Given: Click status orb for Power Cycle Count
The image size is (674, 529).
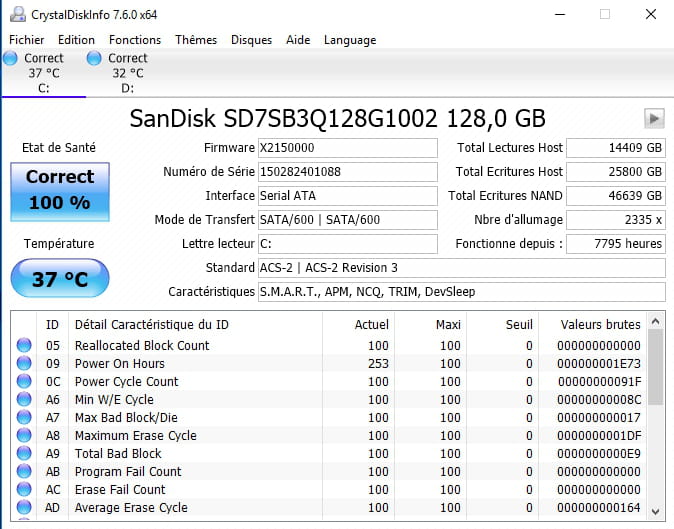Looking at the screenshot, I should [24, 381].
